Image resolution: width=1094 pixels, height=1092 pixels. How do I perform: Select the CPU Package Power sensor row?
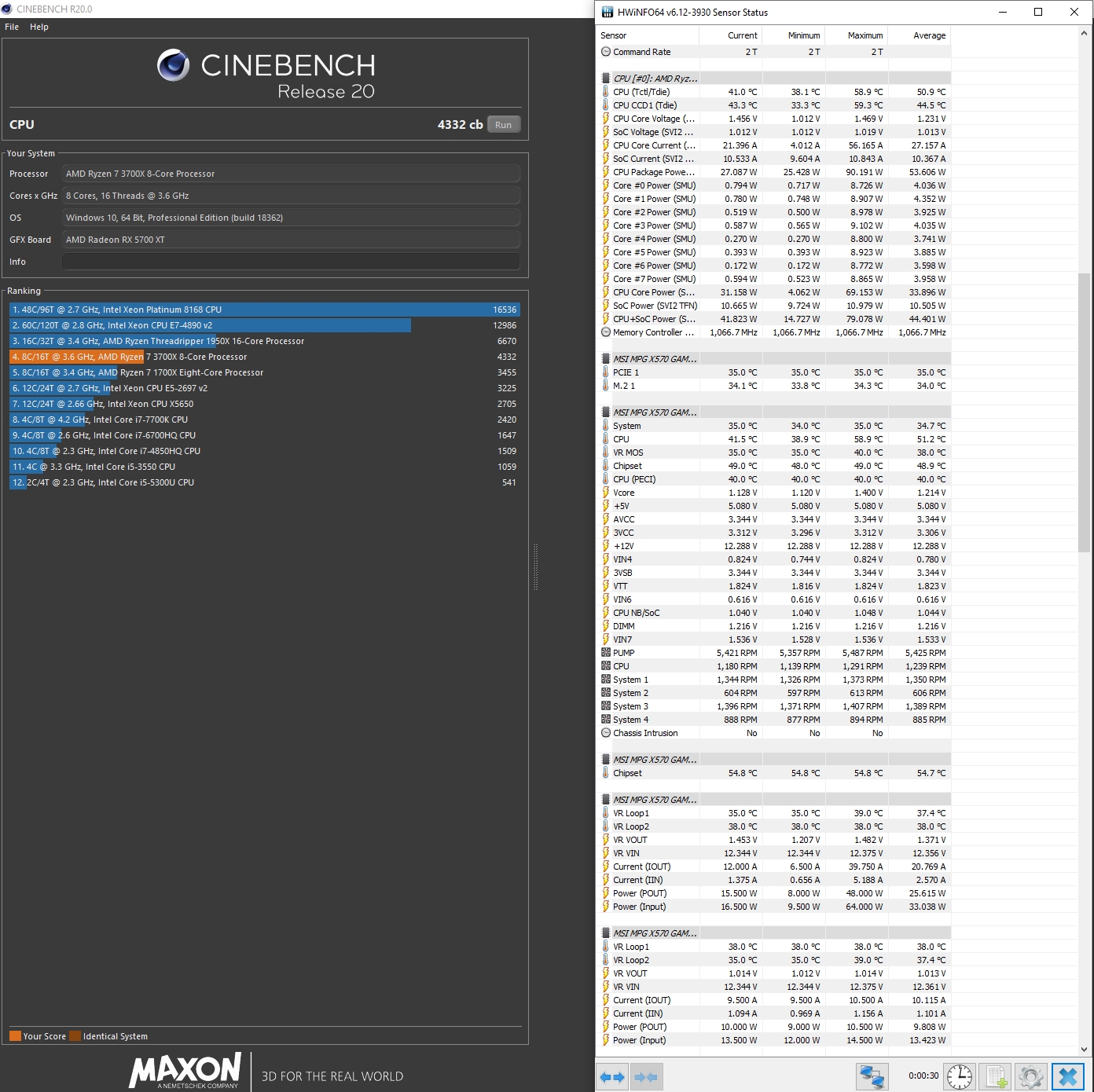pyautogui.click(x=774, y=172)
